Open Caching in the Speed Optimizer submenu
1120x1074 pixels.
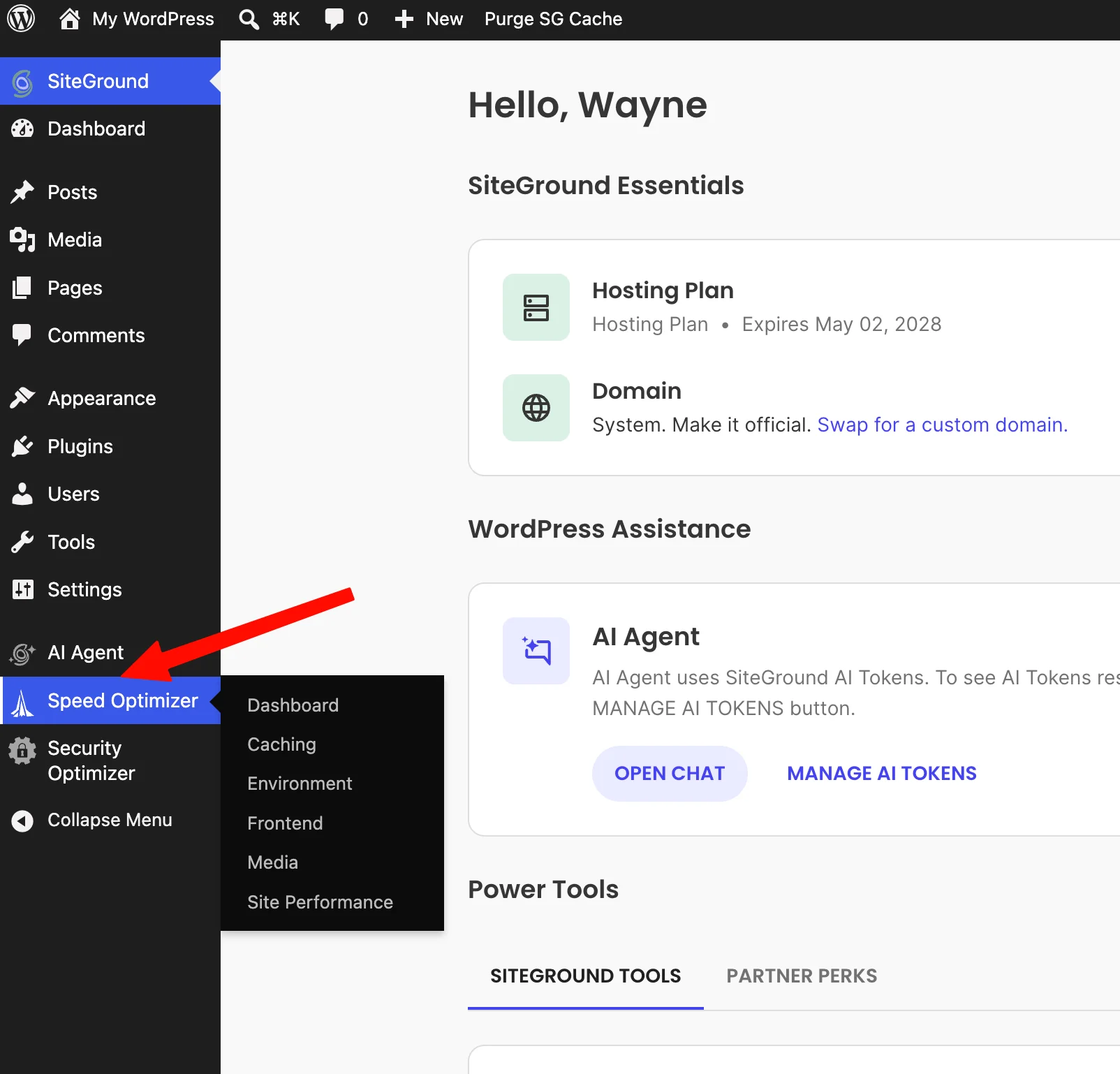point(282,744)
